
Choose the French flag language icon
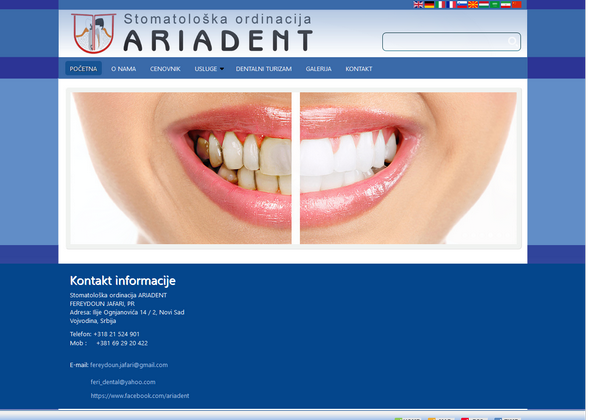pyautogui.click(x=452, y=5)
